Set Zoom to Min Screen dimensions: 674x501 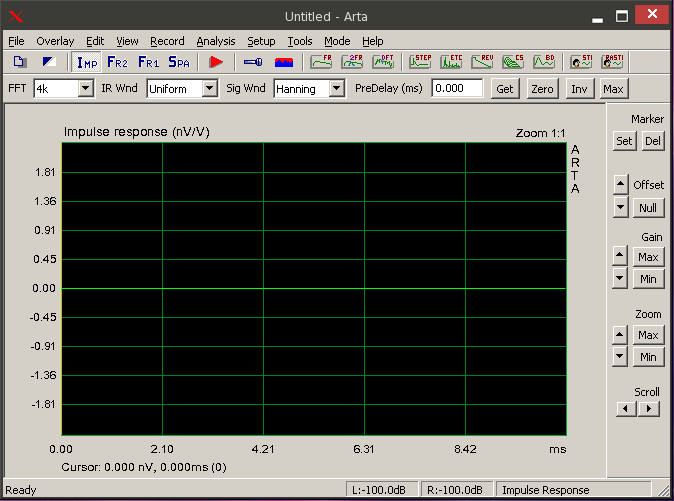(648, 357)
